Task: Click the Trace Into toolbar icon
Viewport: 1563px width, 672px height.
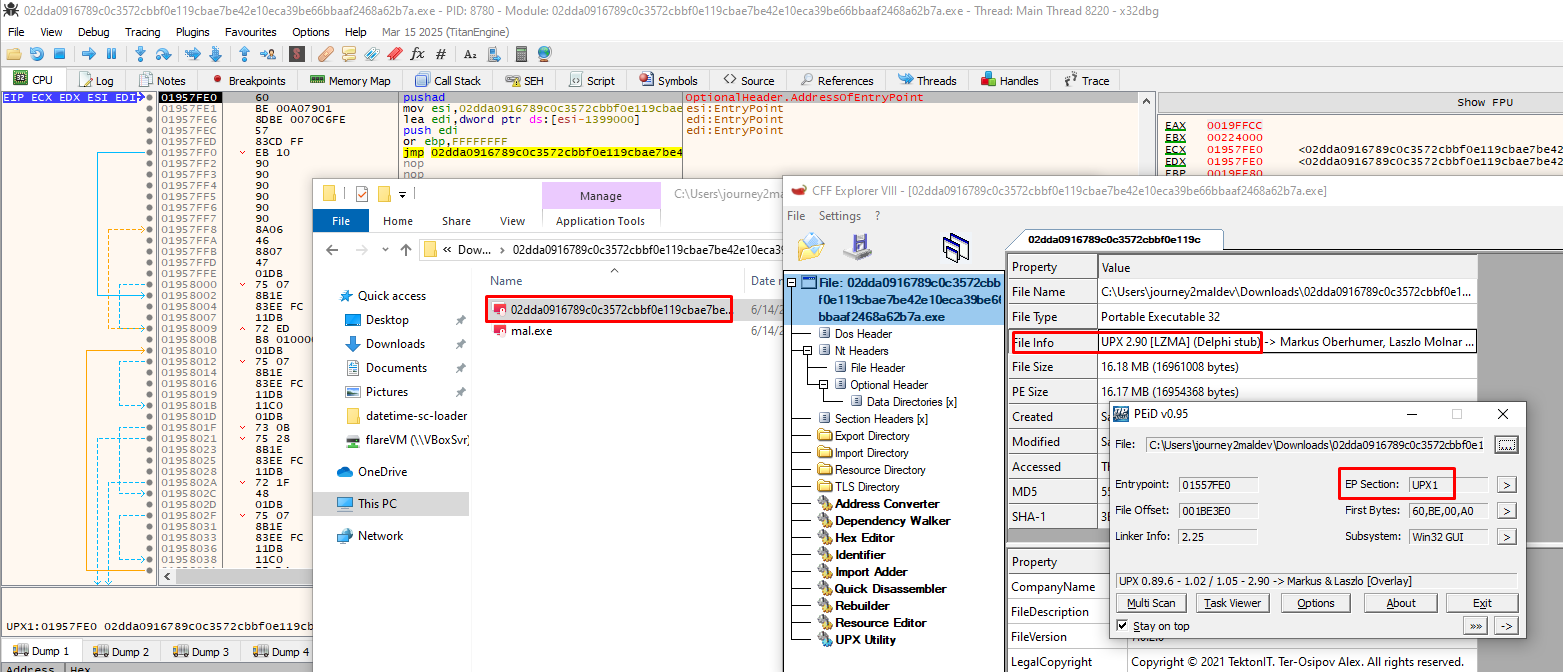Action: point(193,54)
